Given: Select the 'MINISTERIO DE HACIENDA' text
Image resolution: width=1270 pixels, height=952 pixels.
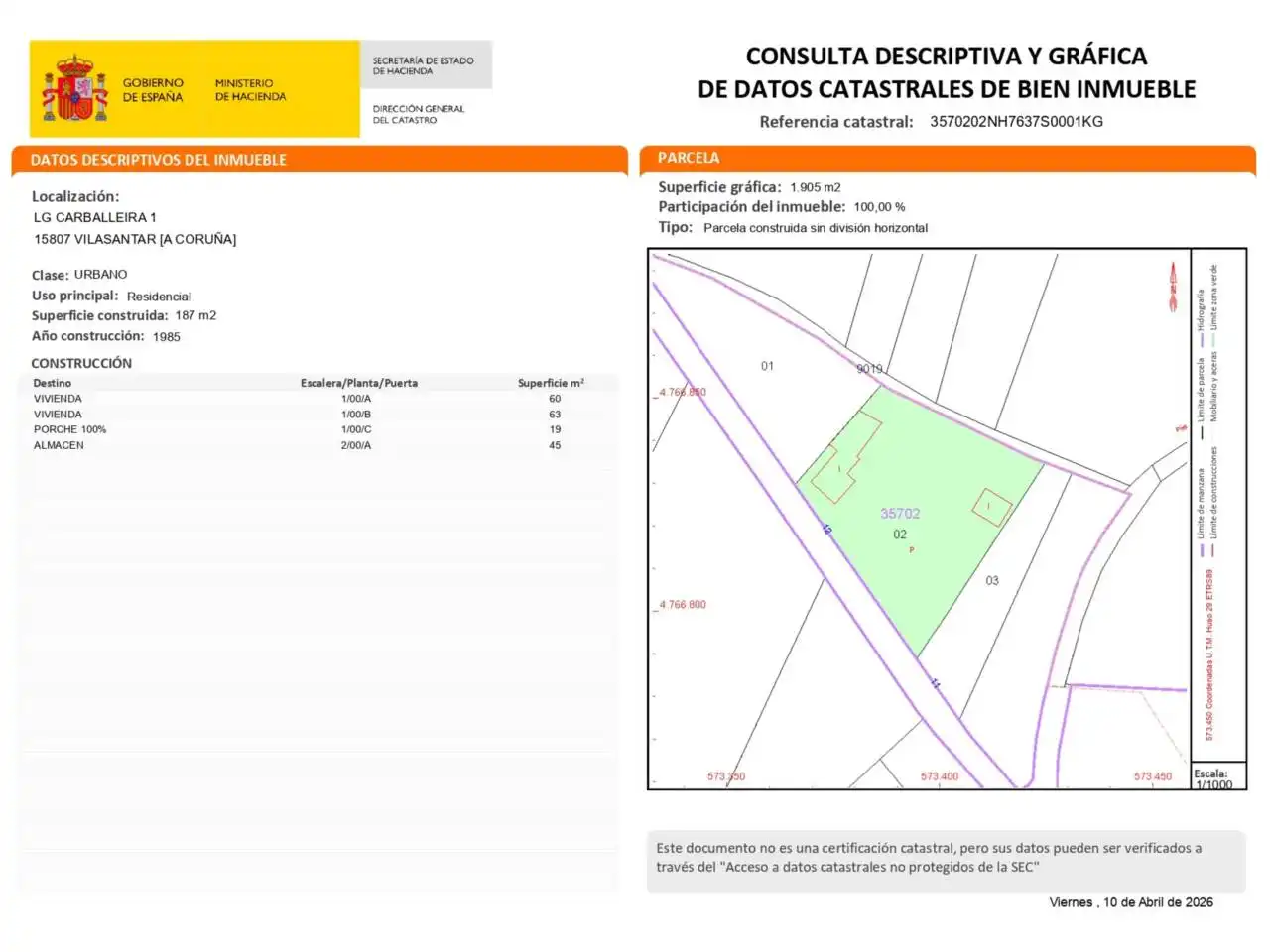Looking at the screenshot, I should 250,90.
